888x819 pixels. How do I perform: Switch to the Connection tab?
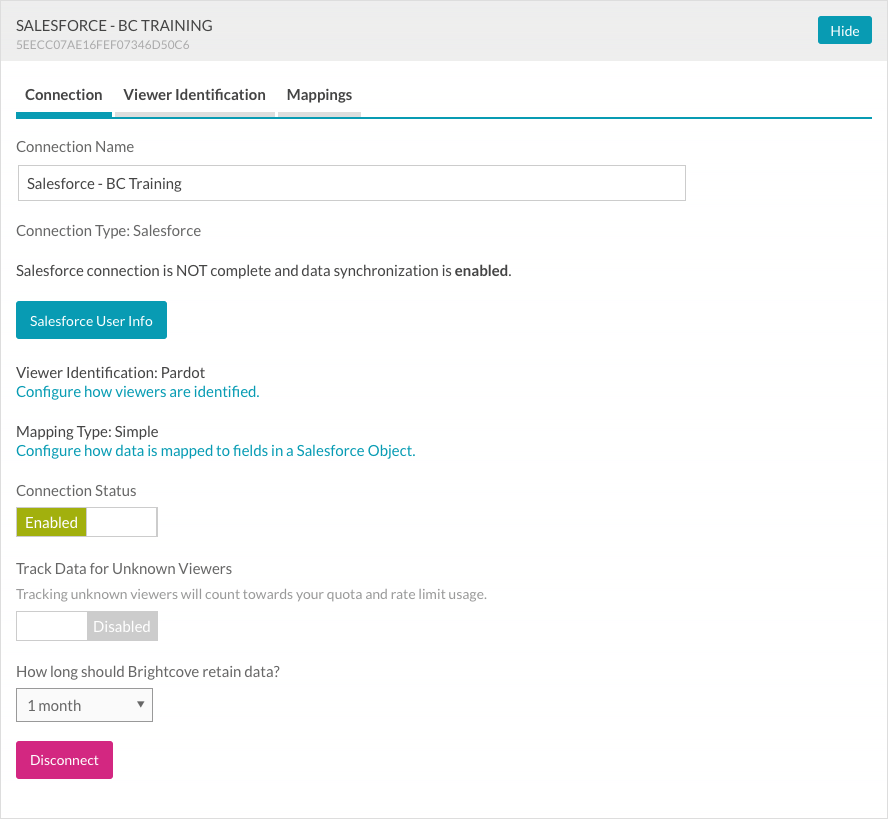[64, 95]
